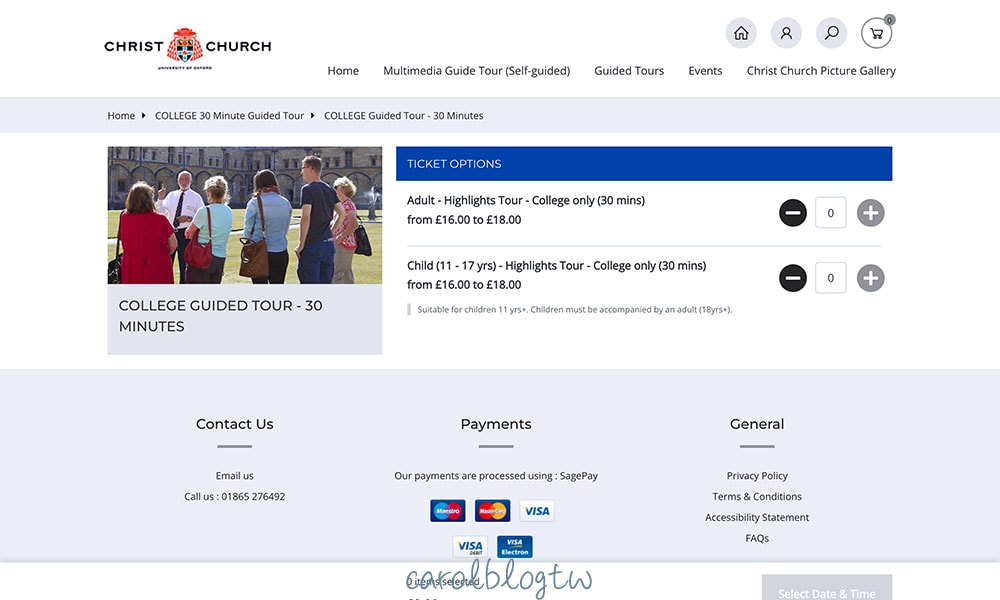Click the Select Date & Time button
Image resolution: width=1000 pixels, height=600 pixels.
click(x=827, y=587)
